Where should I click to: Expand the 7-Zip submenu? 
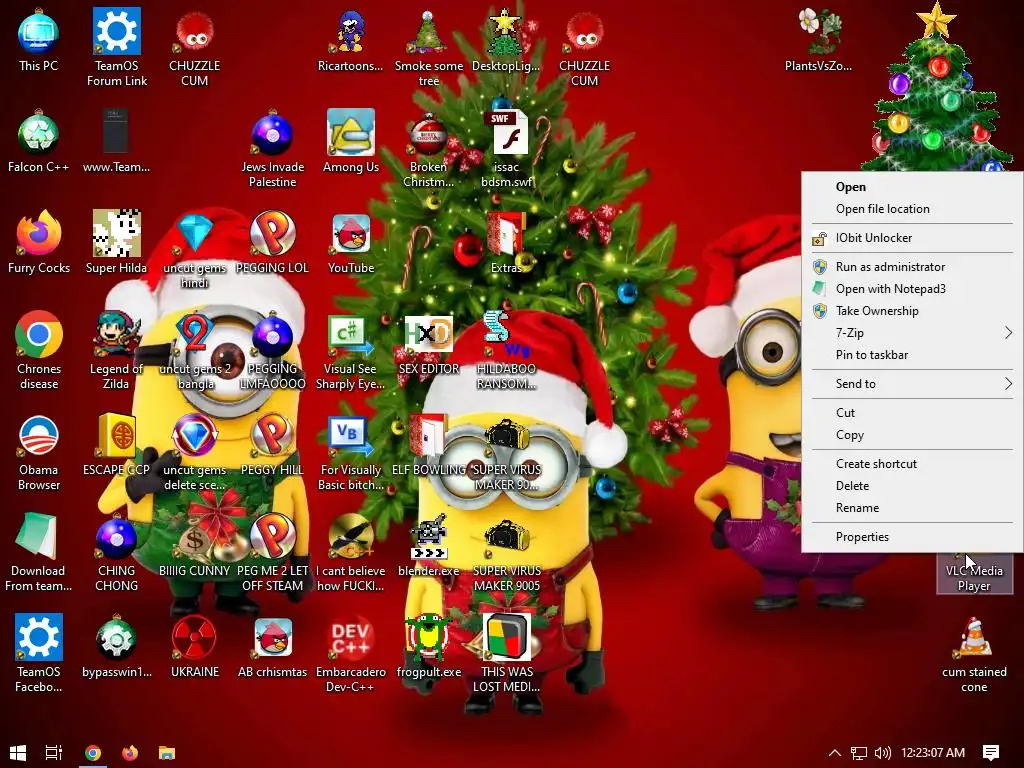[912, 333]
